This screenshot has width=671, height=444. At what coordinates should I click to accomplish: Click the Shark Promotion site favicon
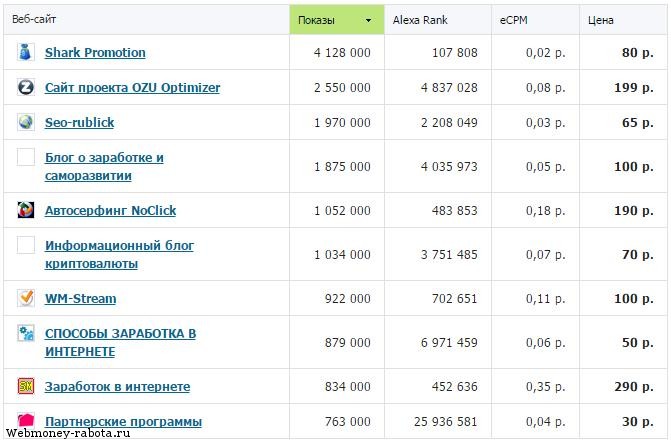(26, 52)
